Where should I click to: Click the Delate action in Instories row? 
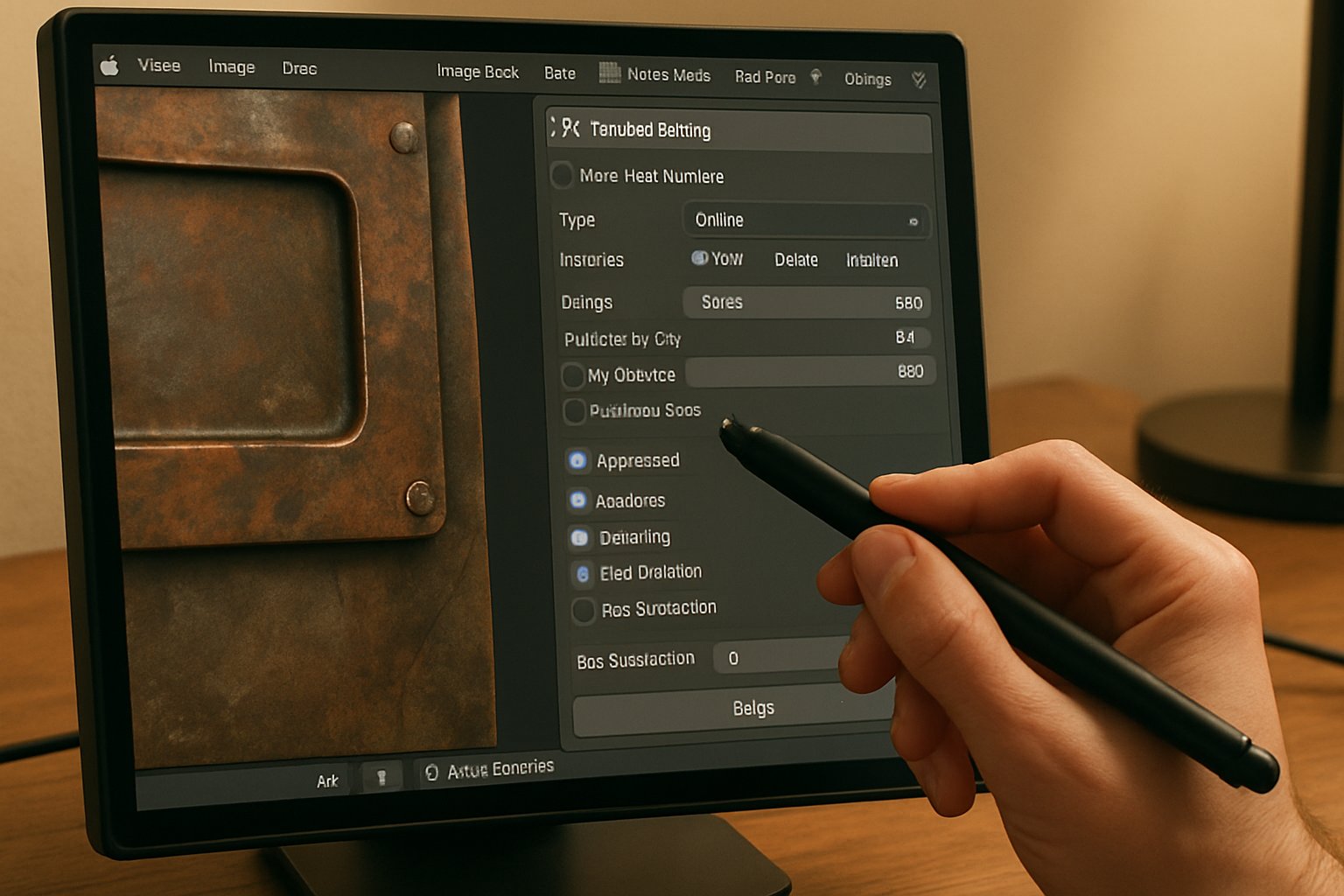click(x=795, y=260)
